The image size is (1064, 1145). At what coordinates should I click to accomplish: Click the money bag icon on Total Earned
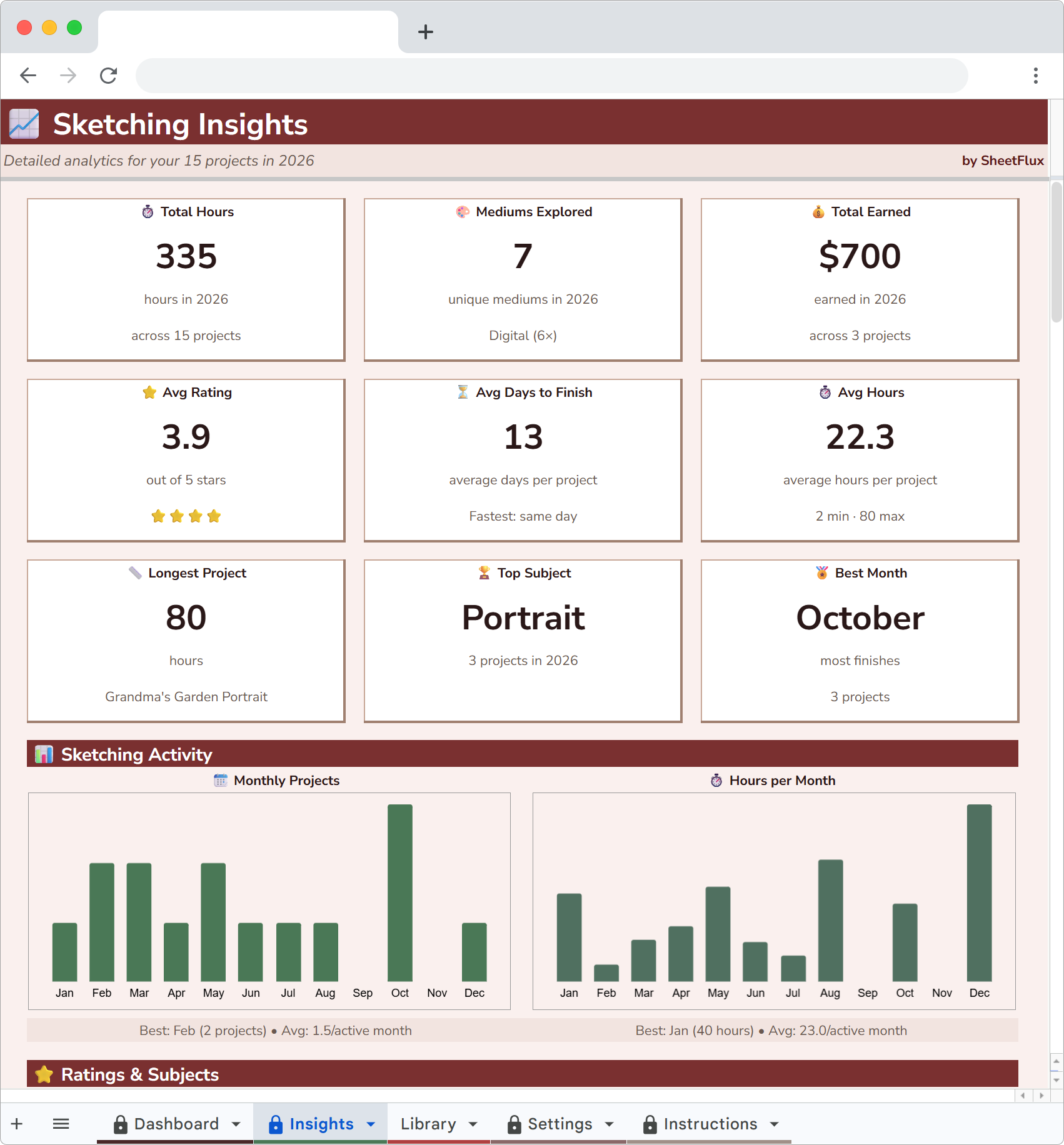point(818,212)
